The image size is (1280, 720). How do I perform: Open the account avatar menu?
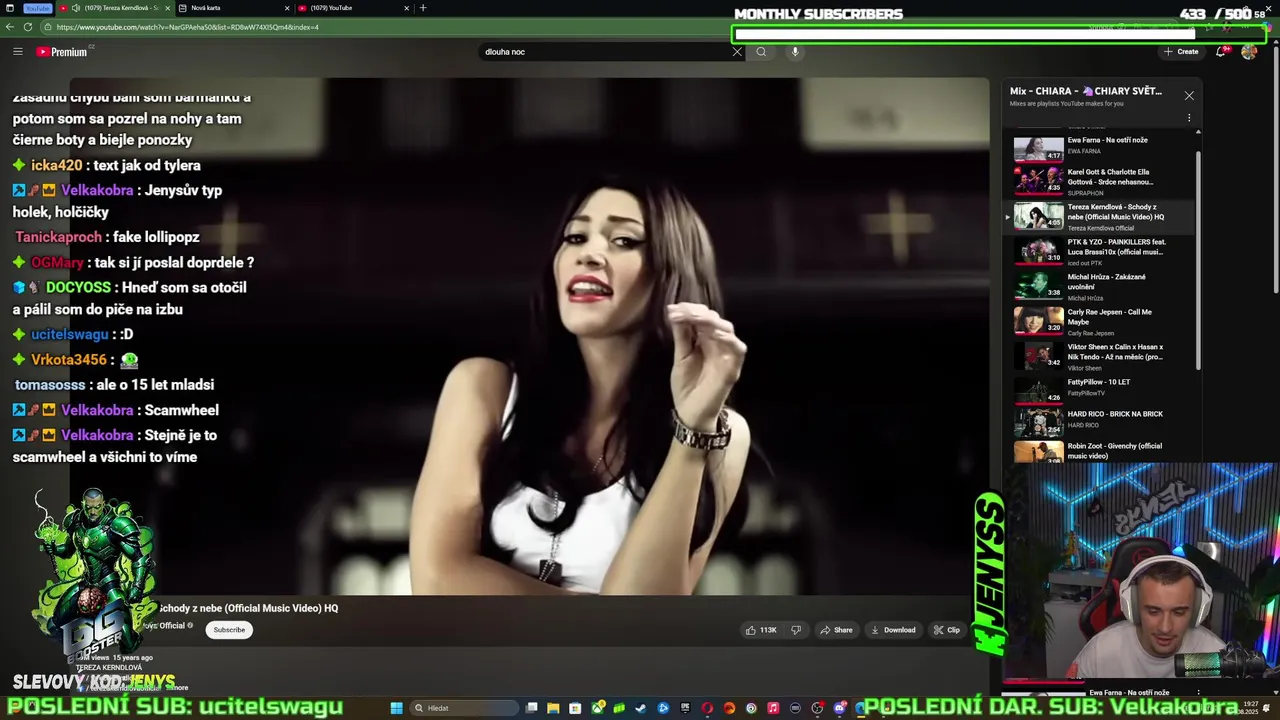[1249, 52]
